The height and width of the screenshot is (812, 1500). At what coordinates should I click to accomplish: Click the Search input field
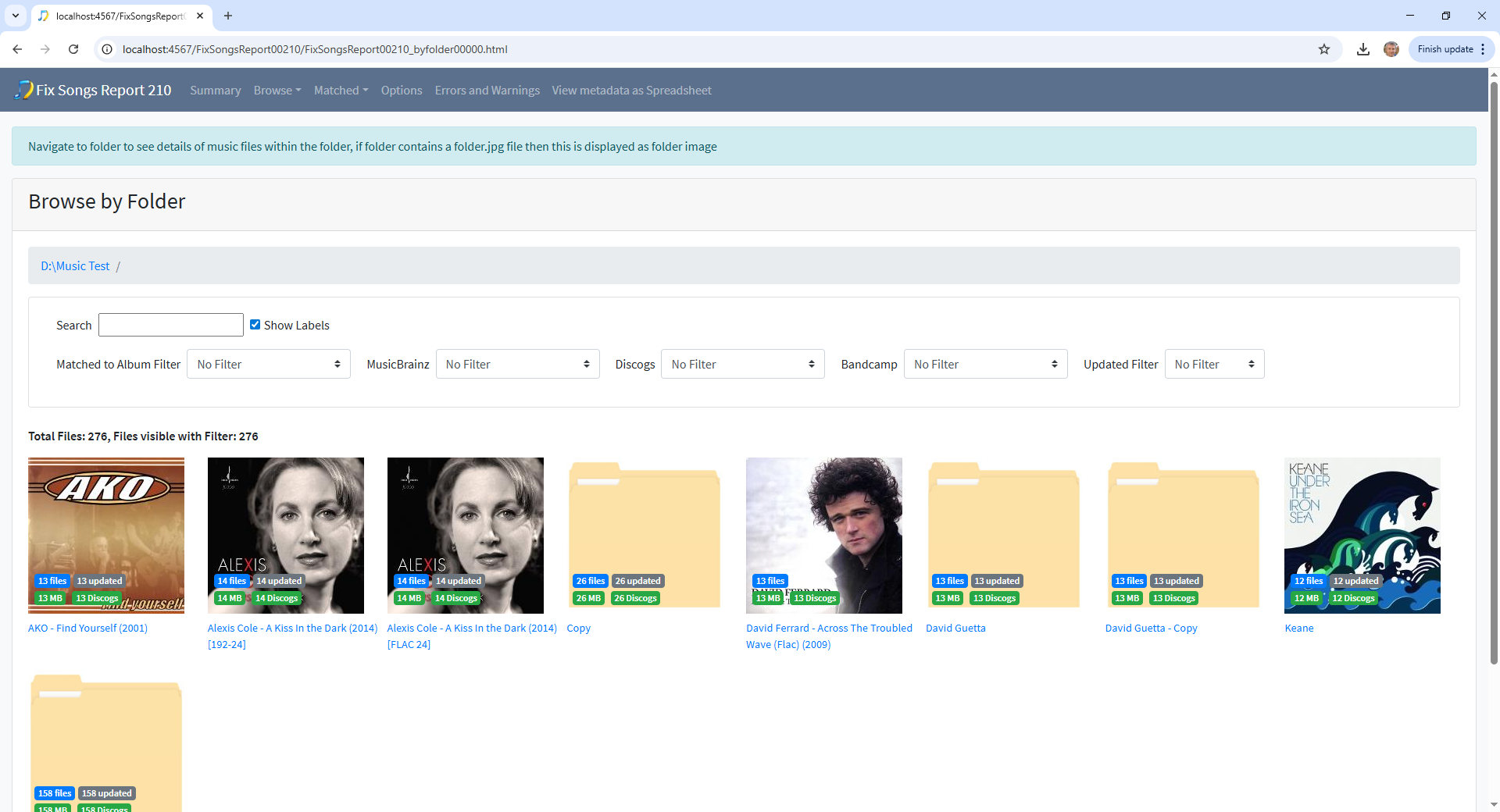click(171, 325)
